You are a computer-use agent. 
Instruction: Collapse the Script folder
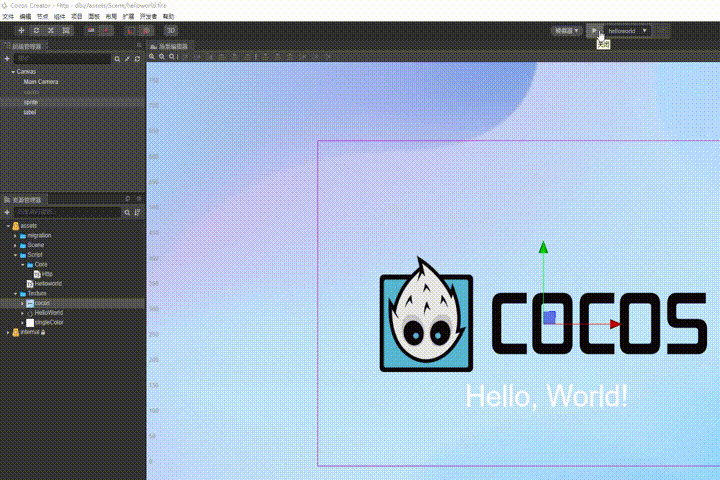[16, 255]
